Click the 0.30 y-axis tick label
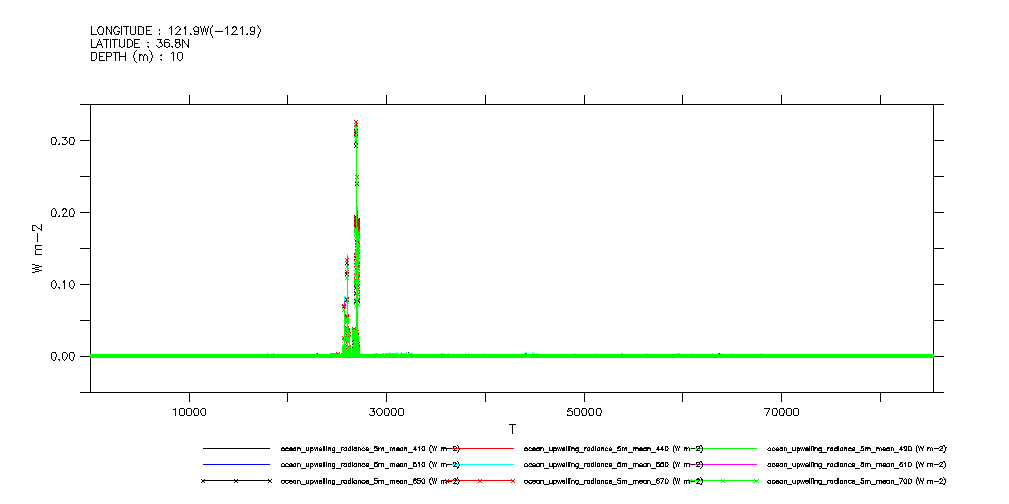1009x504 pixels. [x=63, y=141]
